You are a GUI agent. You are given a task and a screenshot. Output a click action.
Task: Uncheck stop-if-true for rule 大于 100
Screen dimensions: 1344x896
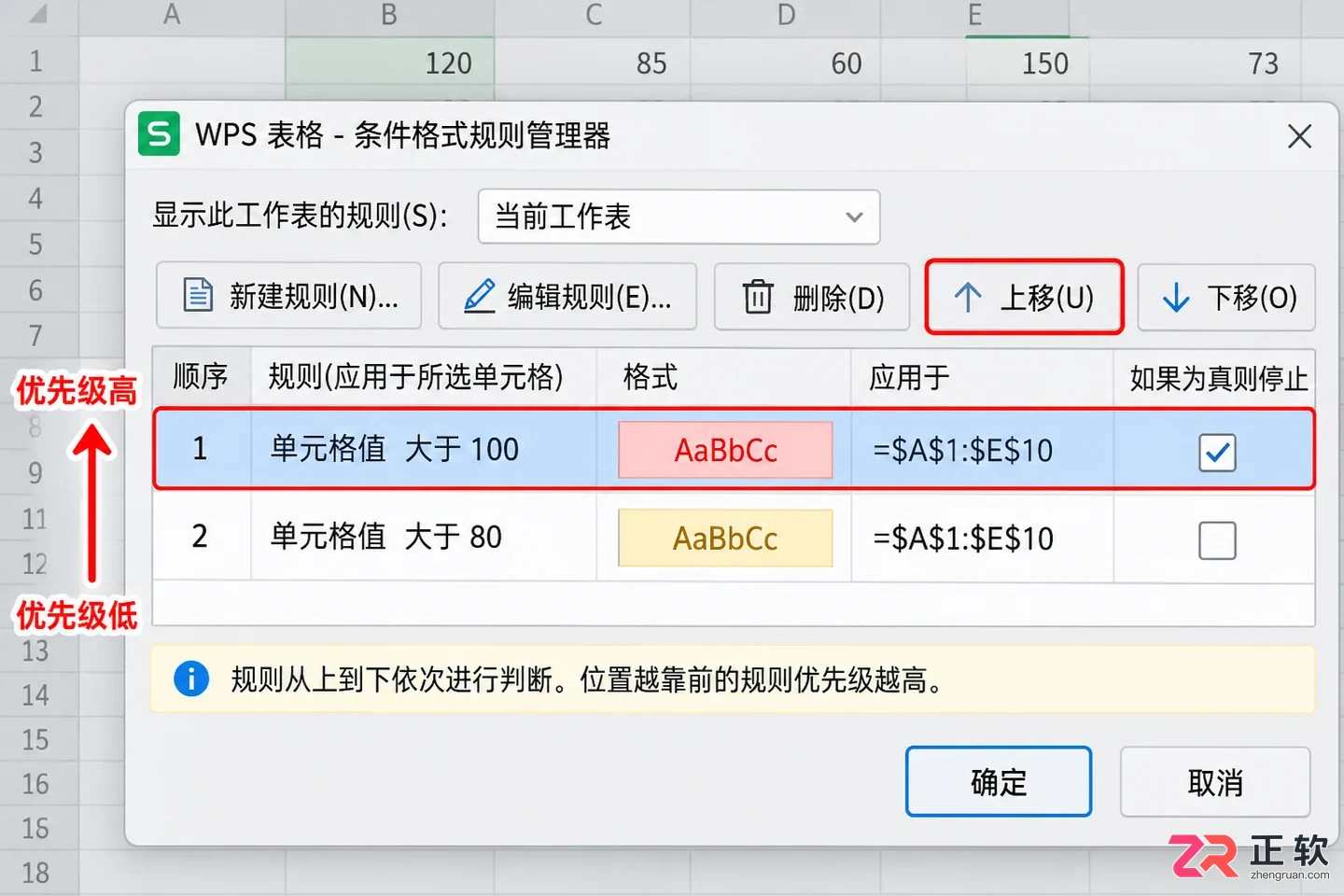point(1217,453)
